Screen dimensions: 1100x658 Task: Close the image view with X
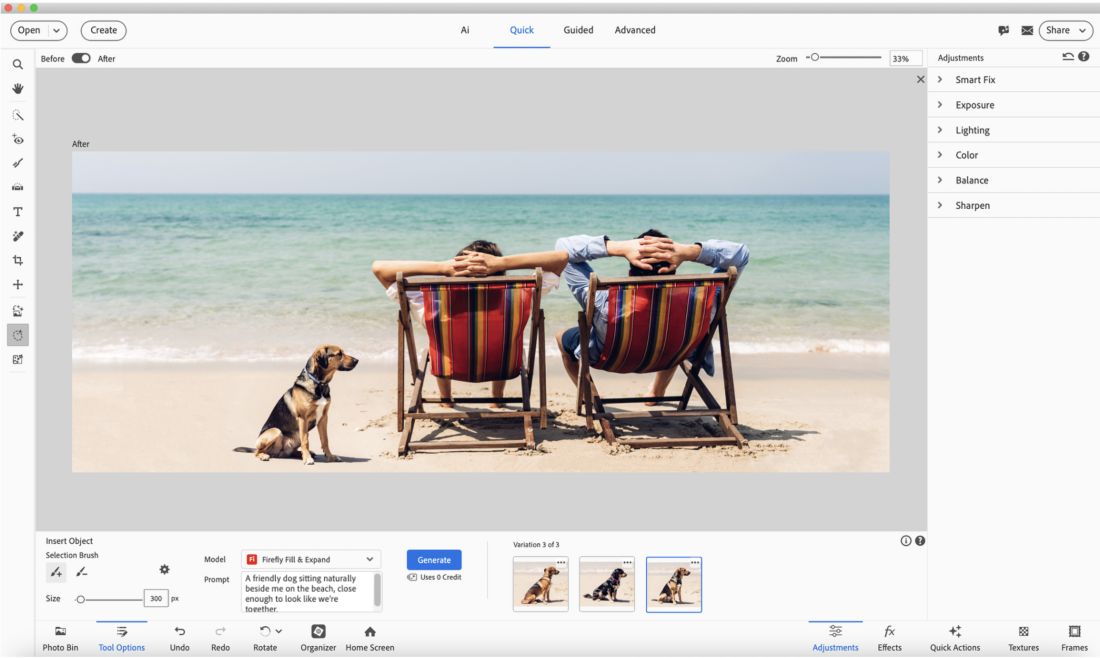tap(920, 79)
